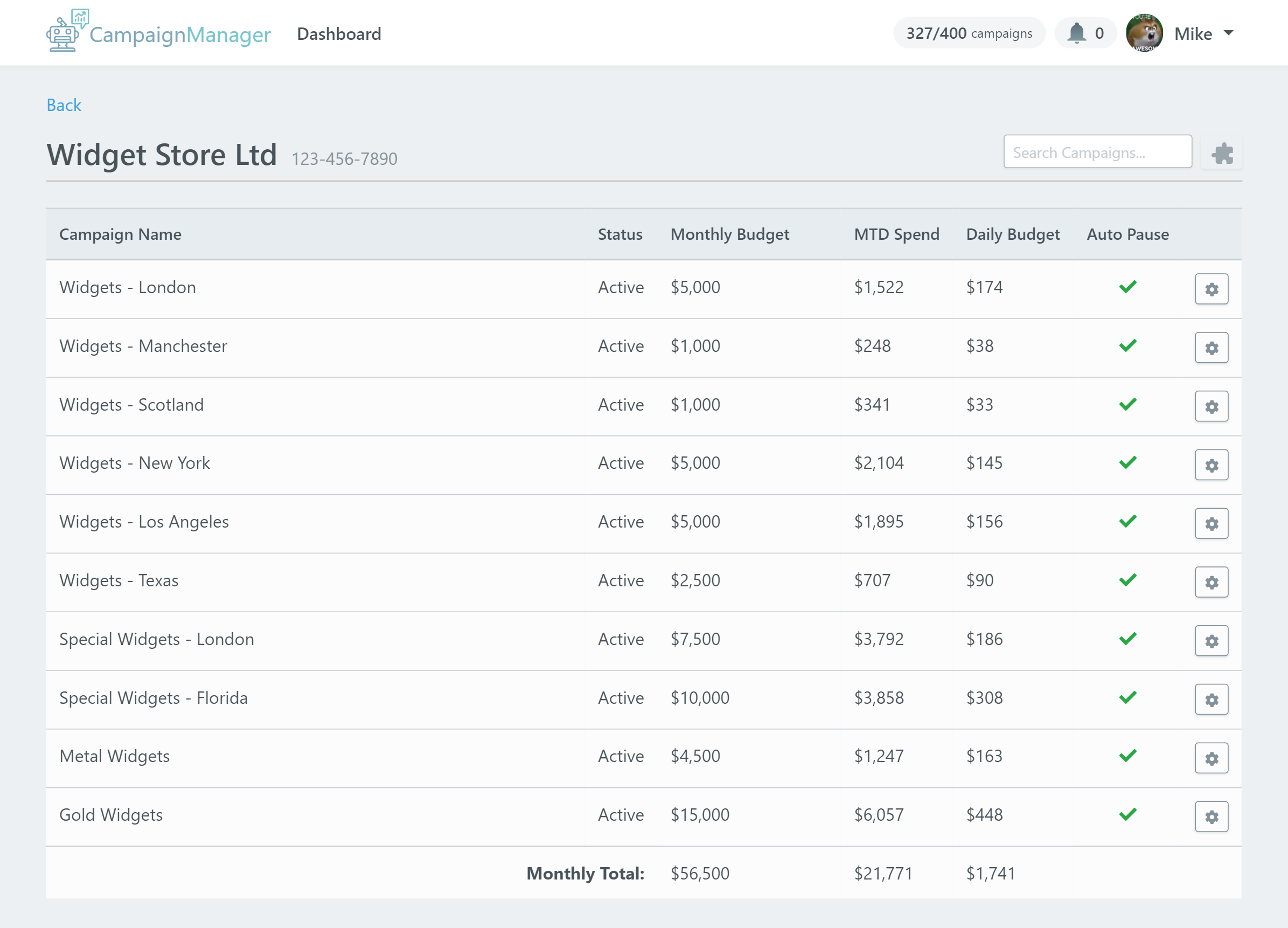Open settings gear for Widgets - Manchester
Screen dimensions: 1288x928
pyautogui.click(x=1212, y=347)
